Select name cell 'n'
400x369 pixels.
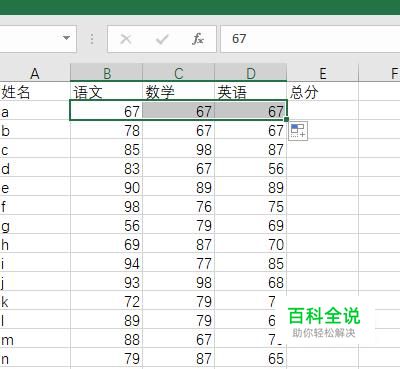[x=35, y=357]
